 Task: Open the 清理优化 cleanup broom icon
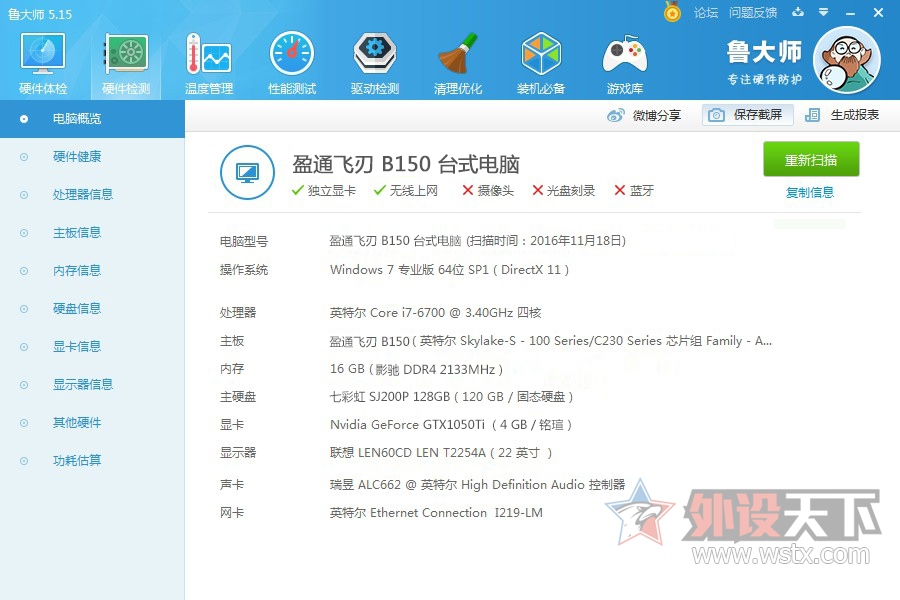457,63
